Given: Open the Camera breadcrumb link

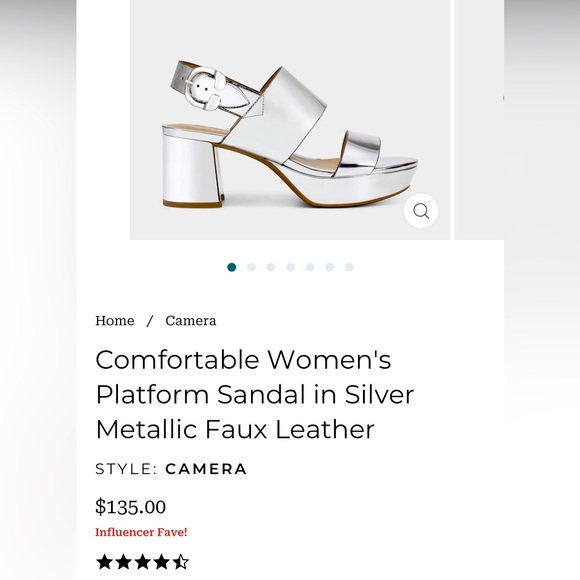Looking at the screenshot, I should (190, 320).
